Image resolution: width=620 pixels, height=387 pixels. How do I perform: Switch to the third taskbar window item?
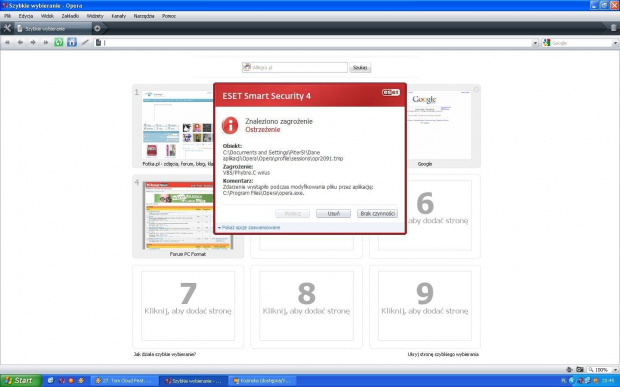point(263,381)
